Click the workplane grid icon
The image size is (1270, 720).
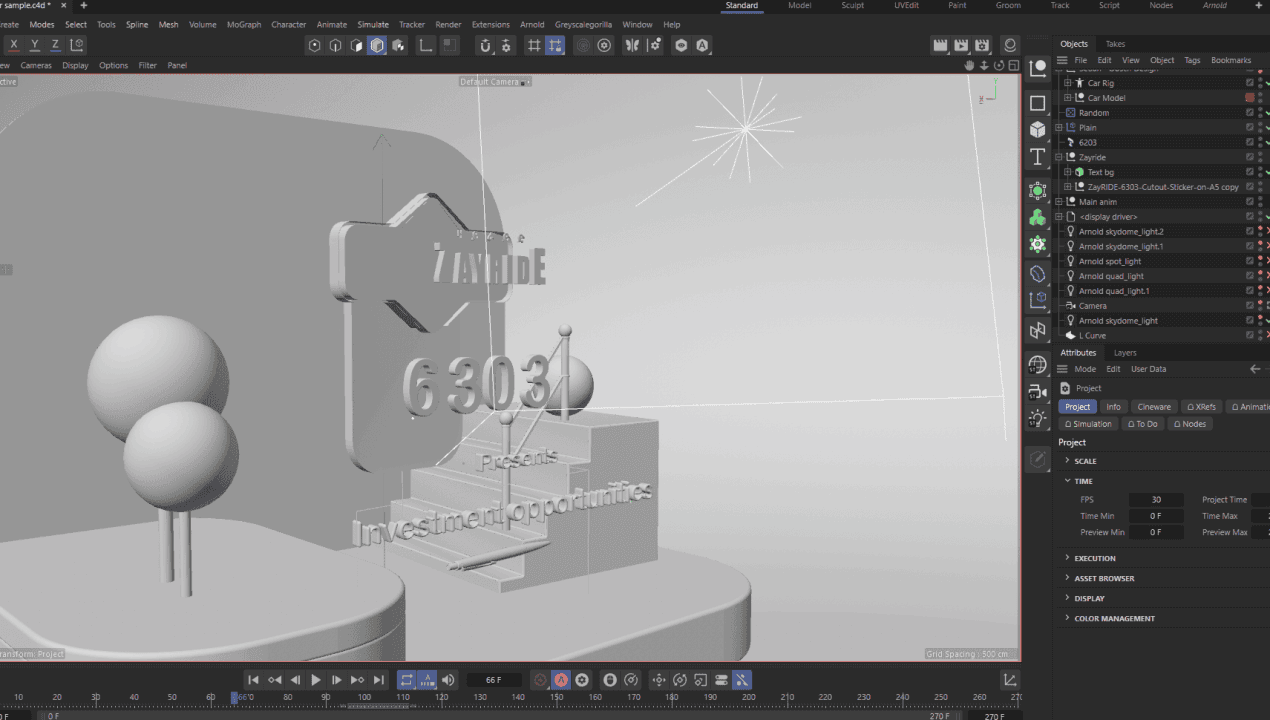[534, 45]
